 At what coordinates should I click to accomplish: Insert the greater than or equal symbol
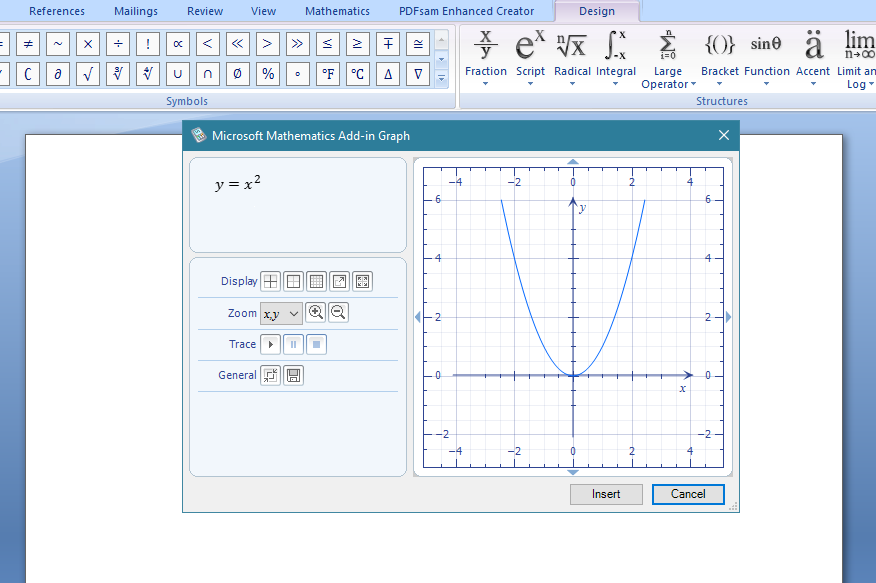tap(358, 44)
